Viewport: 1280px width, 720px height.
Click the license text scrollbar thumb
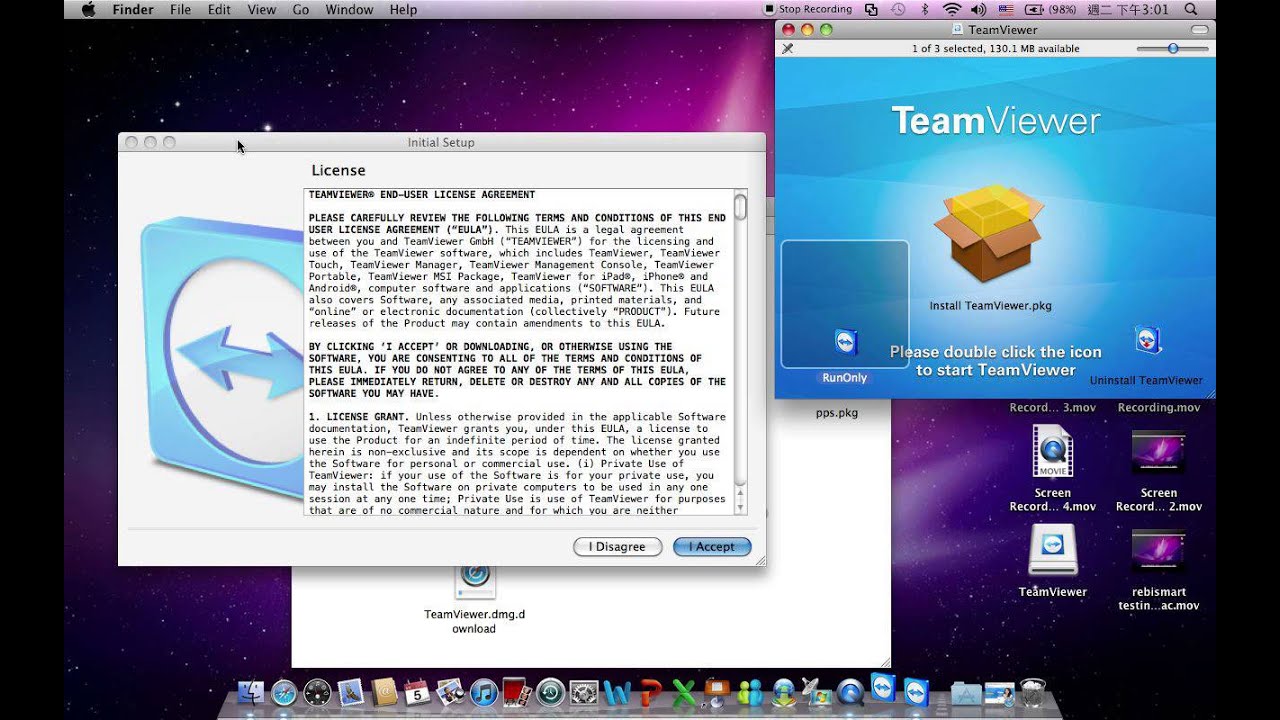740,207
